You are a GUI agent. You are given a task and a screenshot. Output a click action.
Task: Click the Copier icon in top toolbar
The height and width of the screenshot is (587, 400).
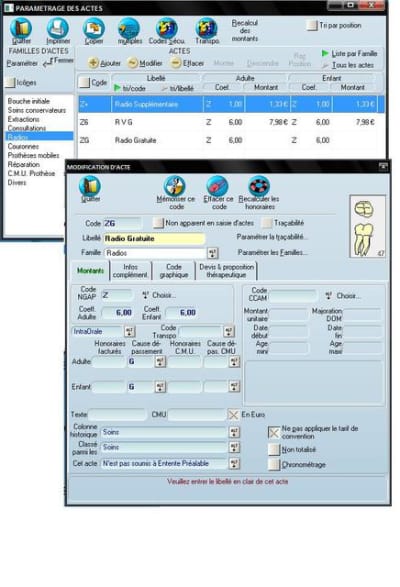(93, 28)
